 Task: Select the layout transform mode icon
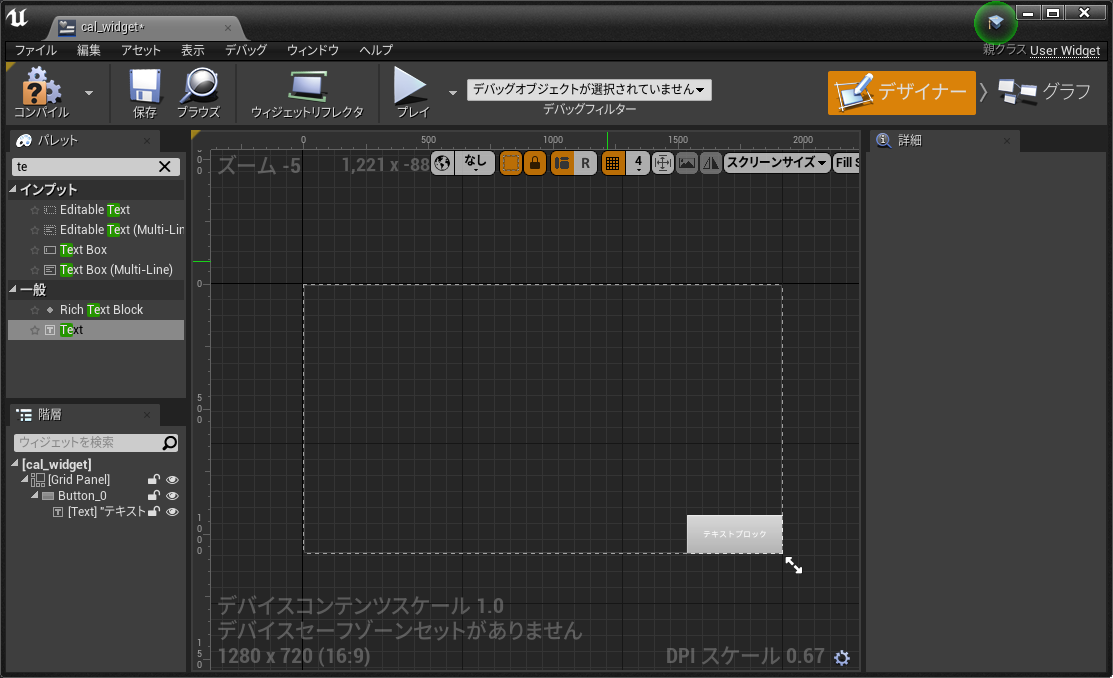[x=561, y=163]
